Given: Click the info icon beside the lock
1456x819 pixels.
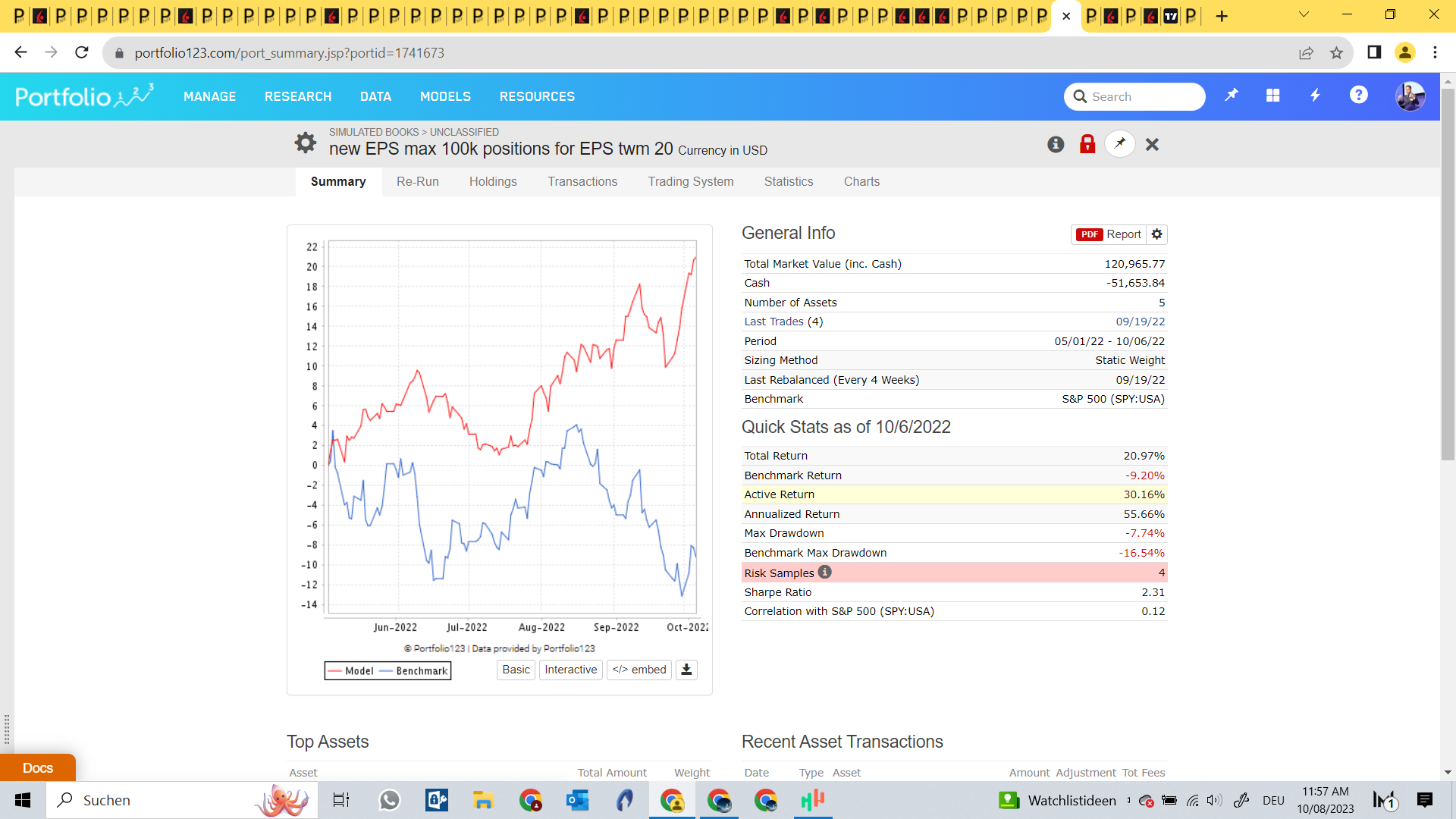Looking at the screenshot, I should 1056,144.
